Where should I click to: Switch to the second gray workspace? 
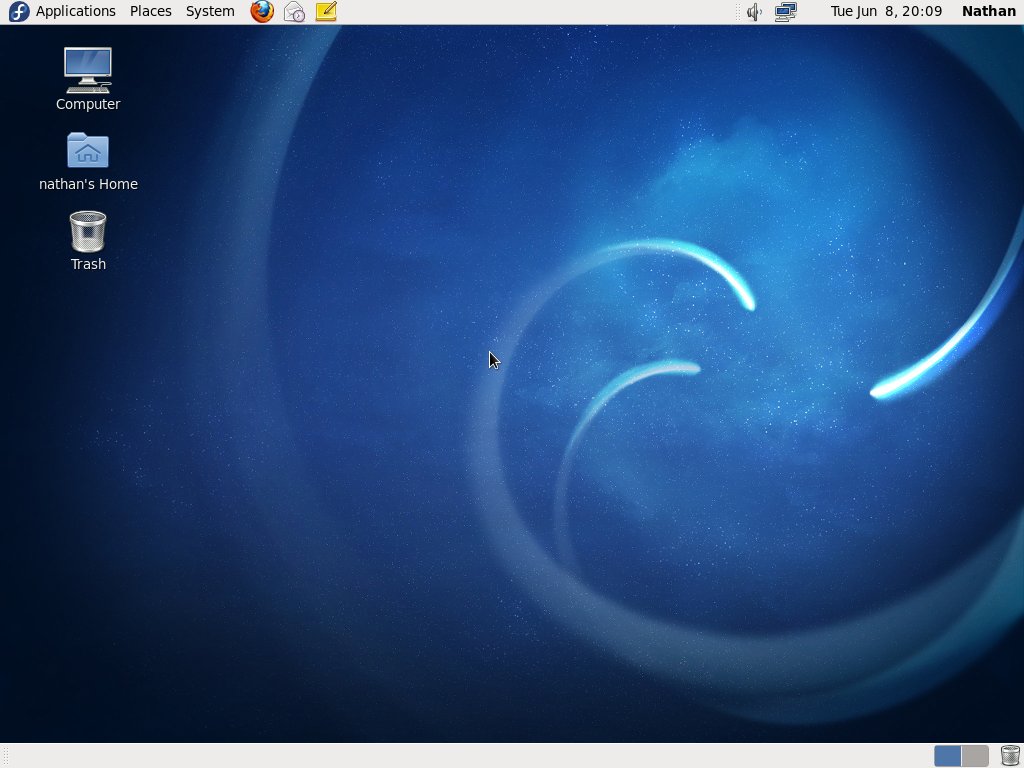[x=975, y=756]
